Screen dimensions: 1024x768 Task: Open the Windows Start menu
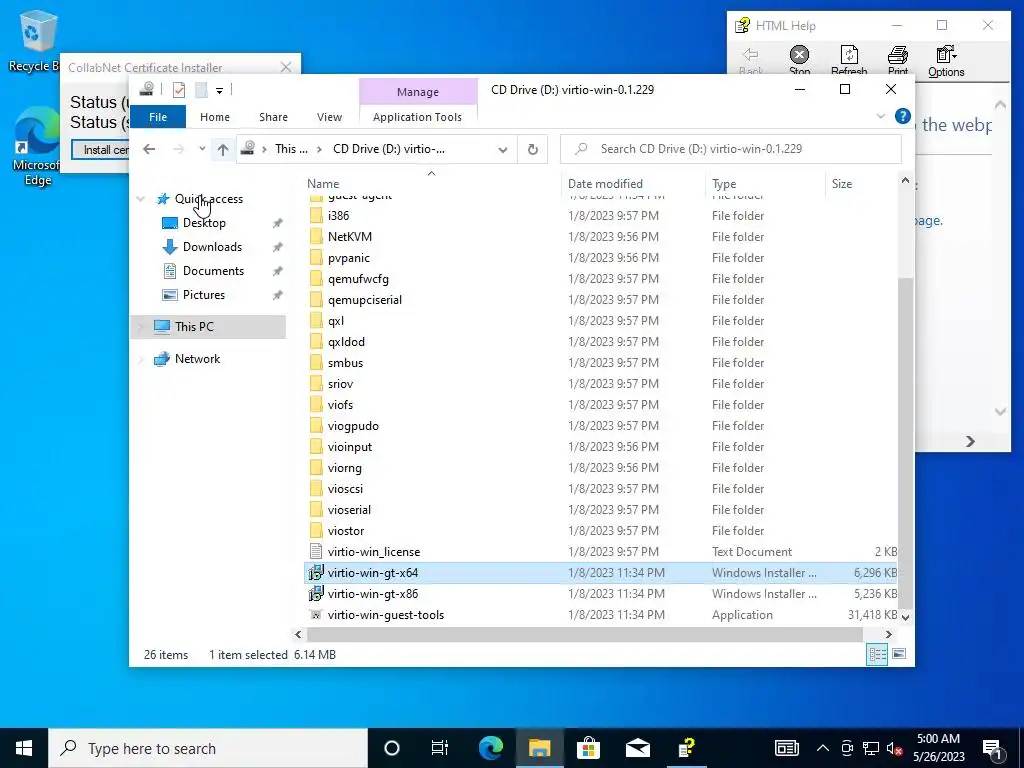(x=24, y=748)
